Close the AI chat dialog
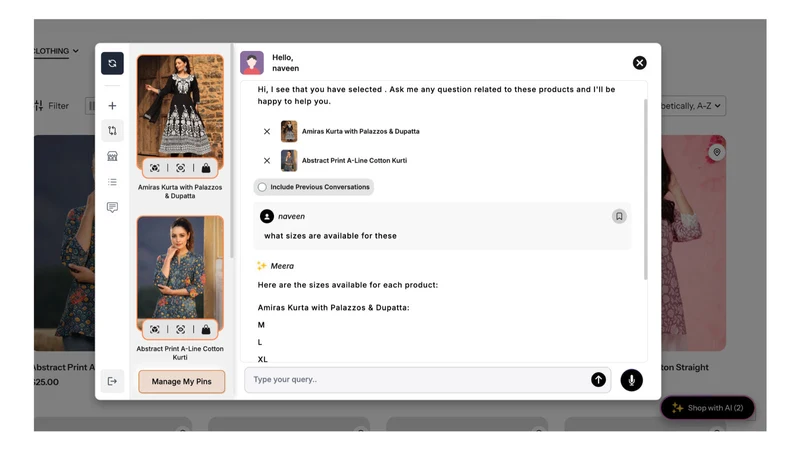The image size is (800, 450). coord(639,63)
